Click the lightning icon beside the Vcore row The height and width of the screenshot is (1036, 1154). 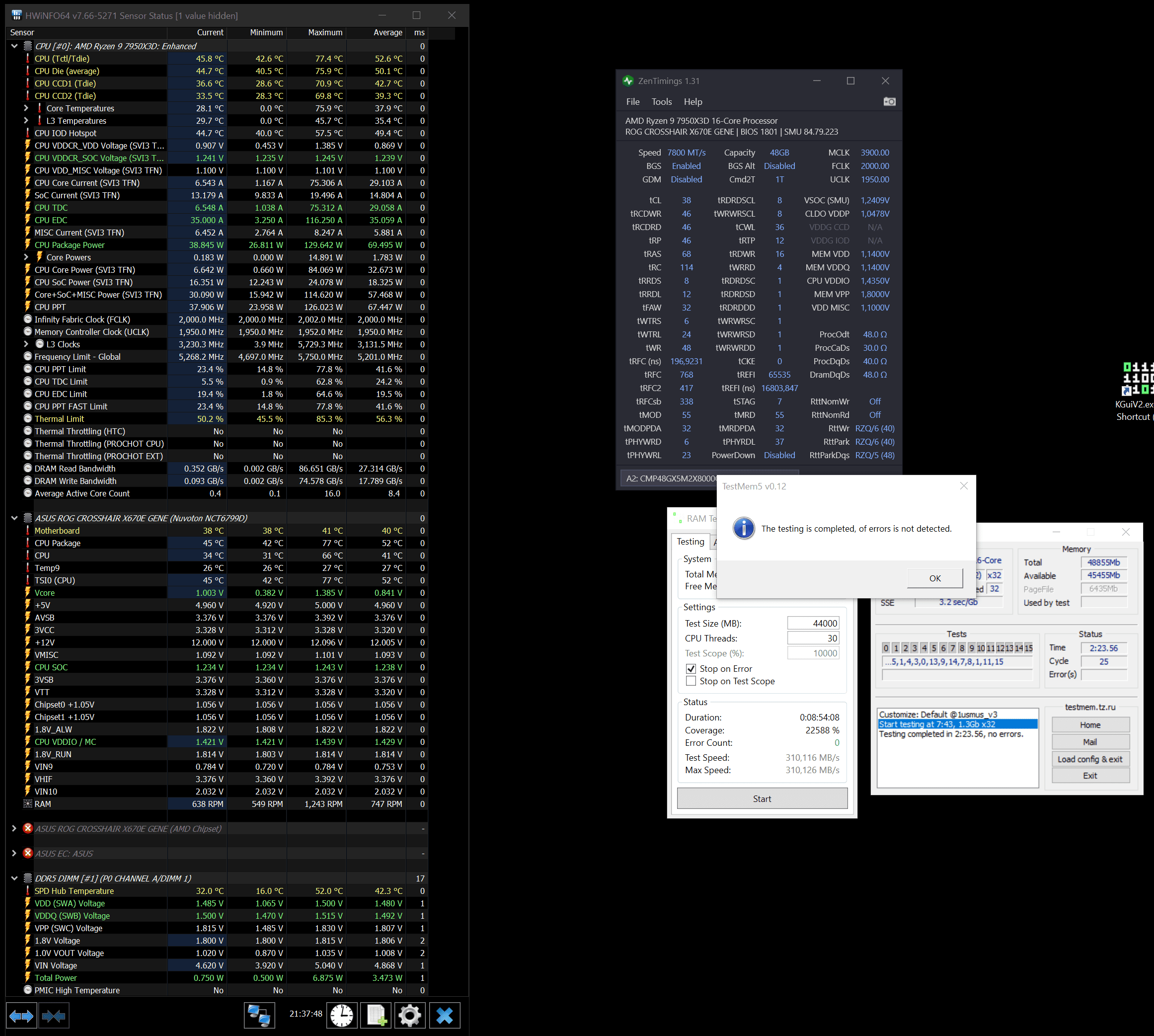(x=27, y=592)
